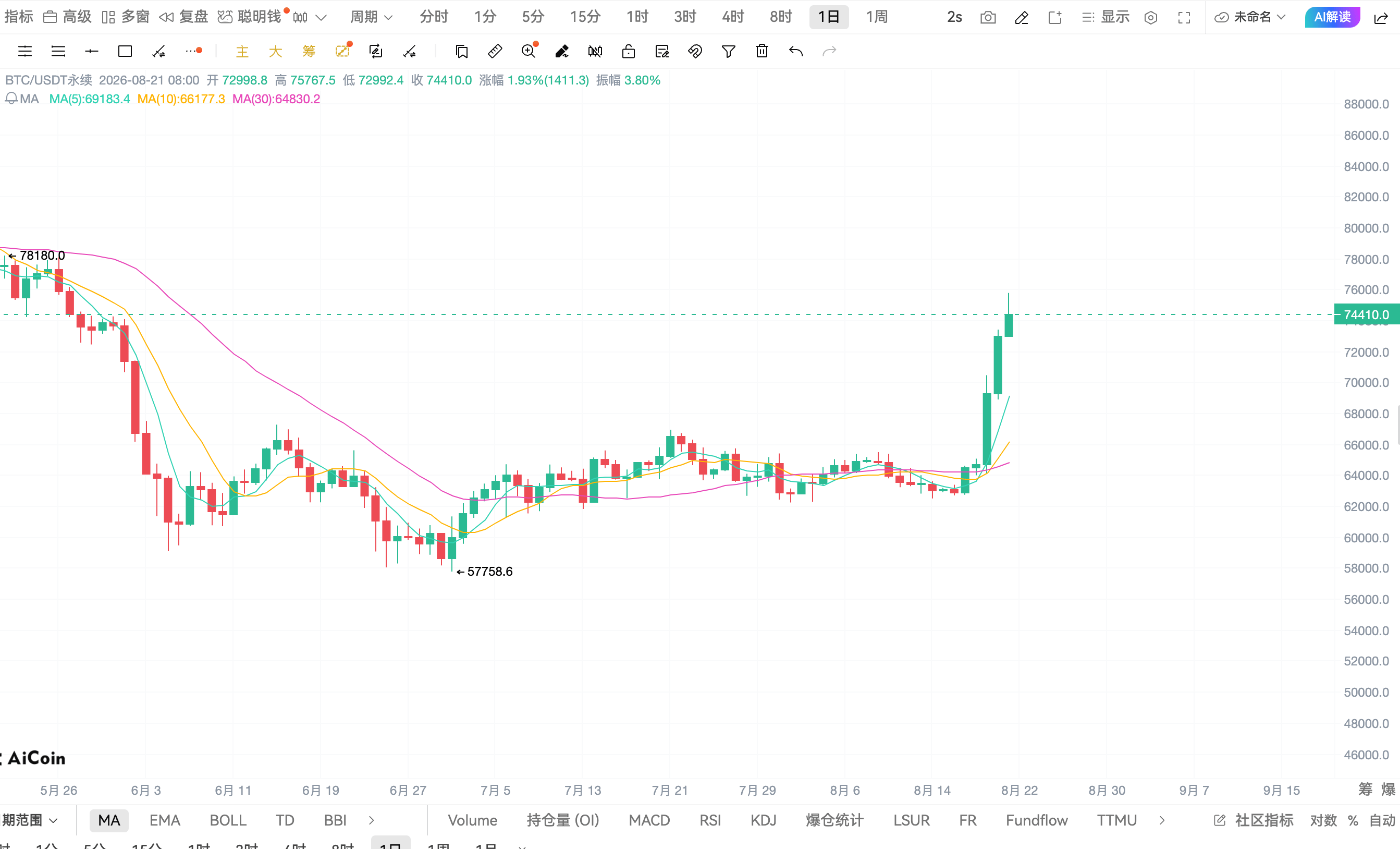
Task: Add the 爆仓统计 sub indicator
Action: [x=834, y=820]
